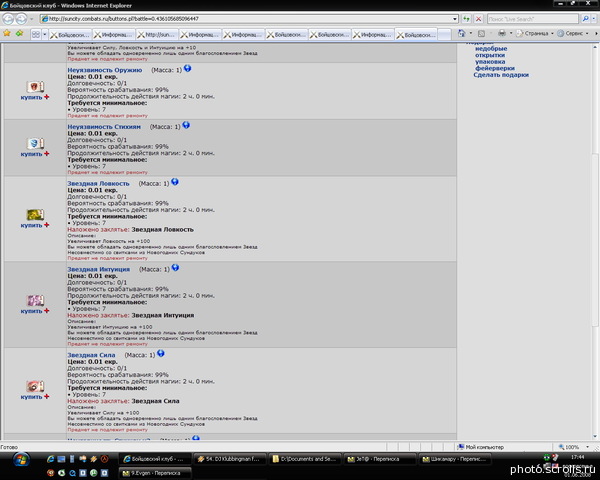Open the Quick Tabs grid view
Viewport: 600px width, 480px height.
point(36,34)
